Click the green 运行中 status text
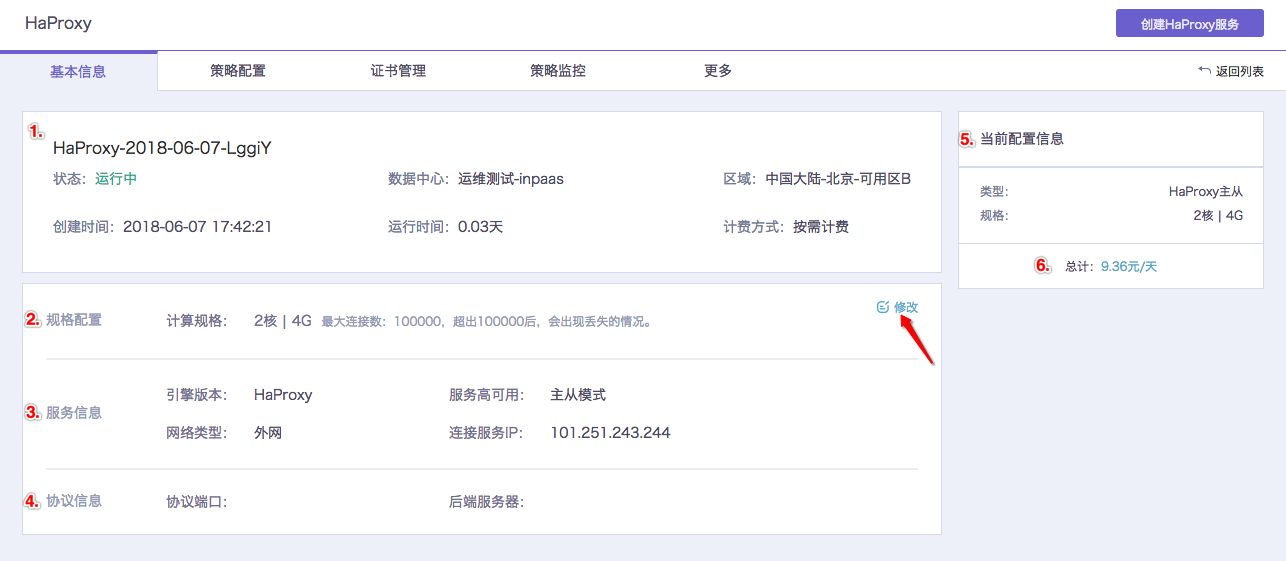1286x561 pixels. [x=116, y=180]
